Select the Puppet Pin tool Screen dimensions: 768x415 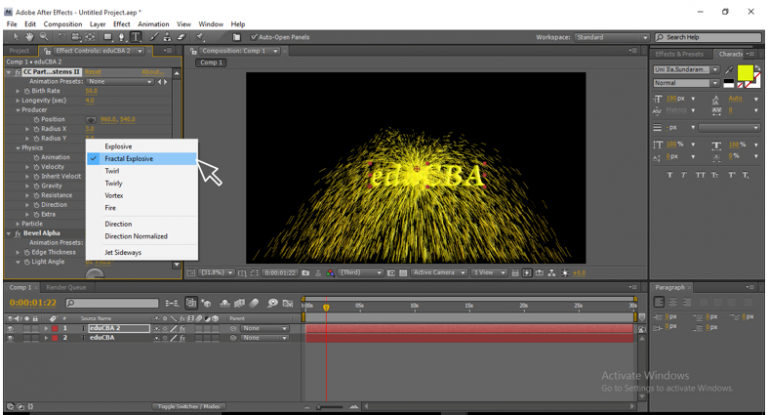[x=200, y=37]
